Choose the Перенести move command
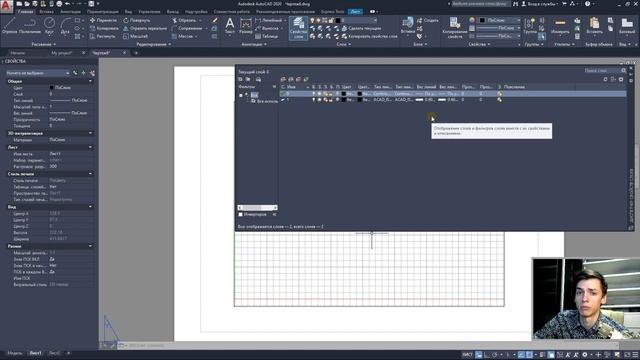The height and width of the screenshot is (360, 640). [103, 20]
